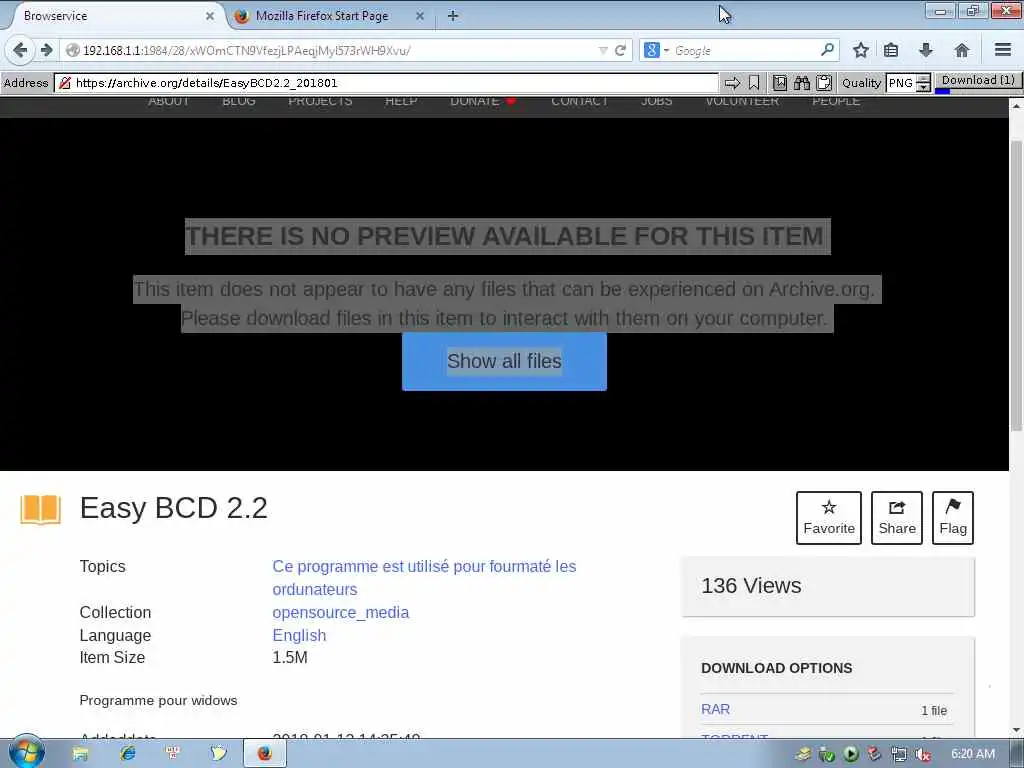Screen dimensions: 1024x768
Task: Go forward with the Firefox forward arrow
Action: coord(46,50)
